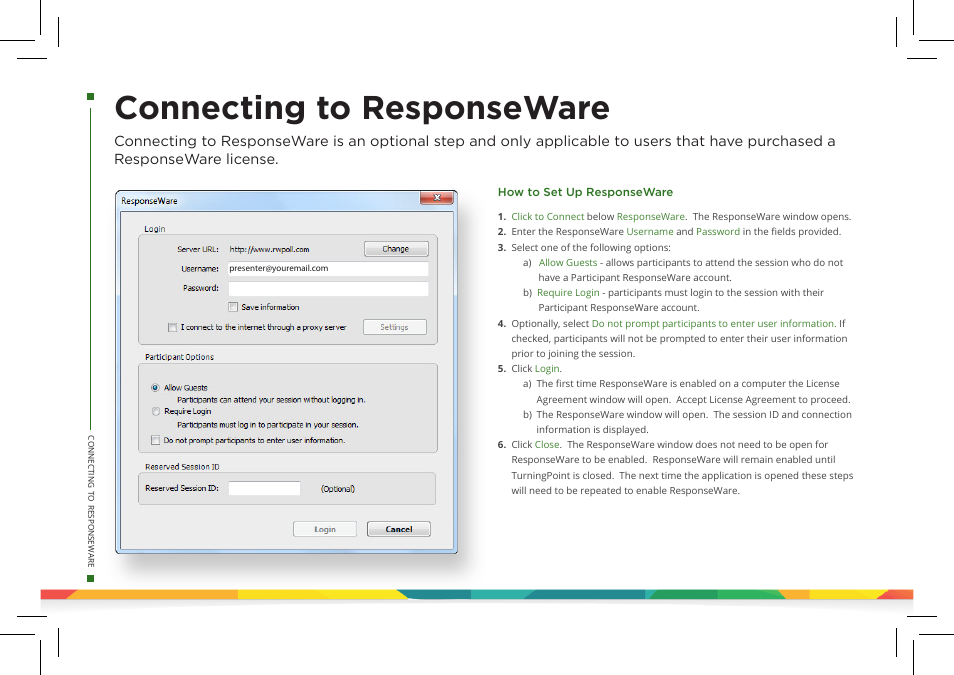This screenshot has width=954, height=675.
Task: Click green 'Password' text in step 2
Action: click(x=718, y=232)
